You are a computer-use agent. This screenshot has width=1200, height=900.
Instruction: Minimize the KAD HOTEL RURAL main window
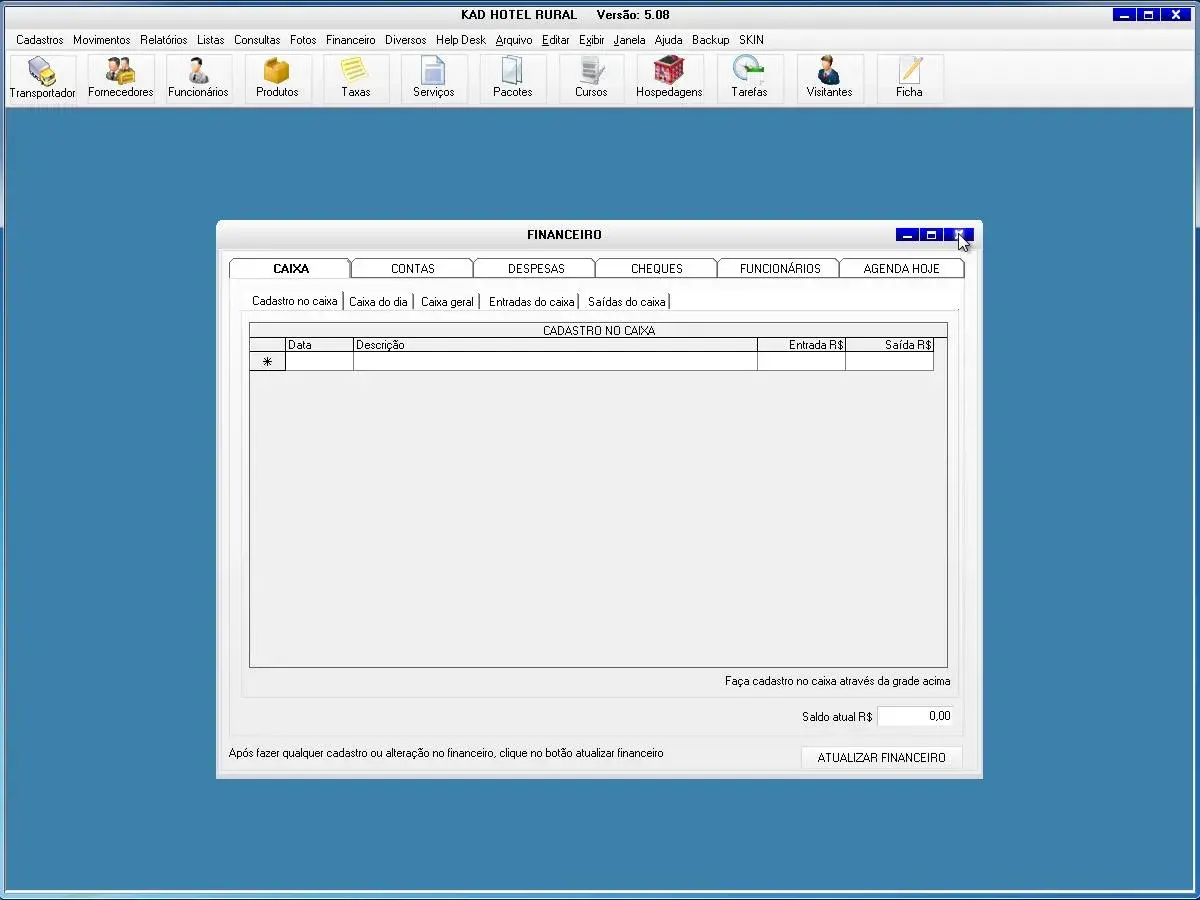[1125, 15]
